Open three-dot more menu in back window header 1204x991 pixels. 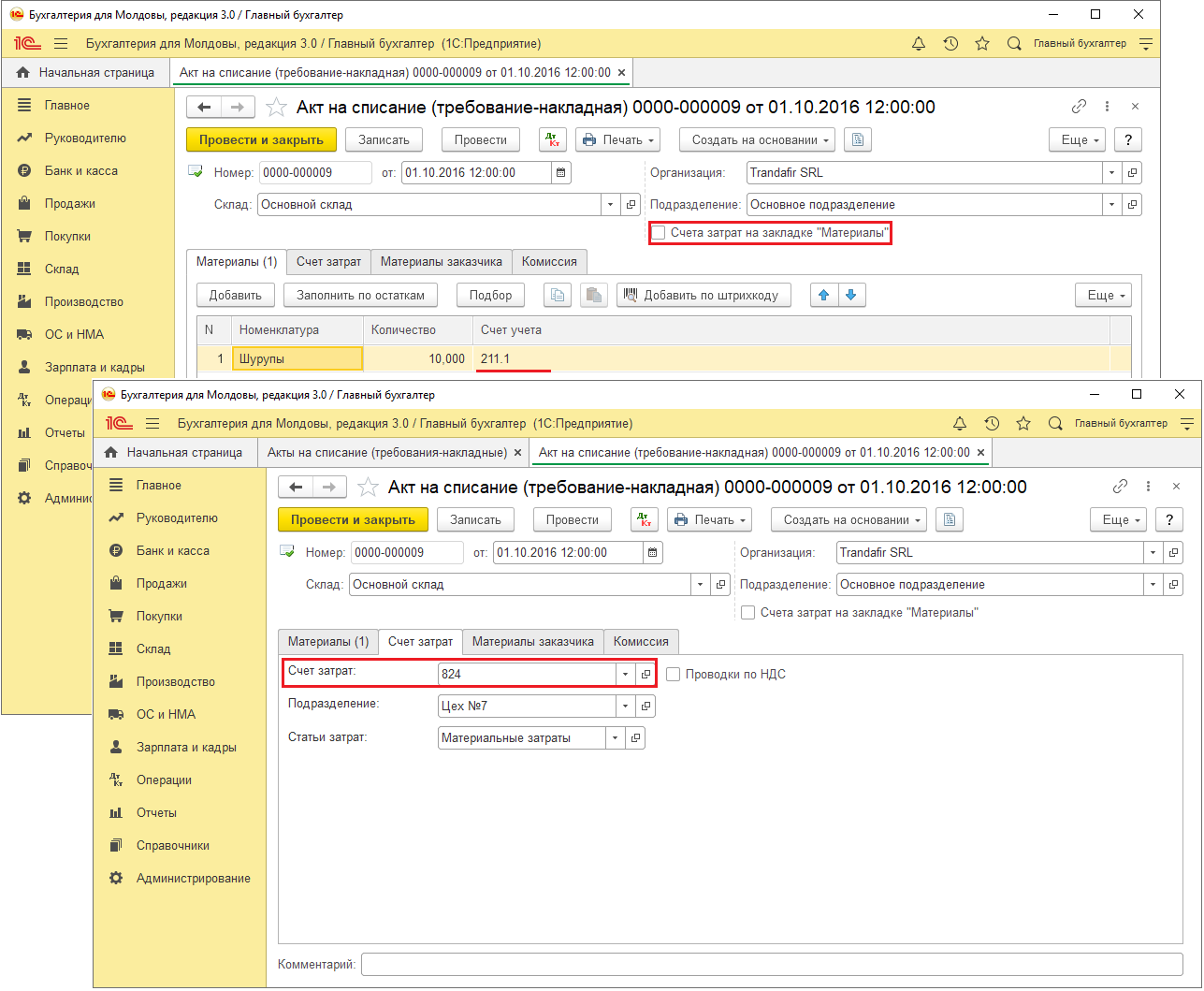(x=1107, y=107)
